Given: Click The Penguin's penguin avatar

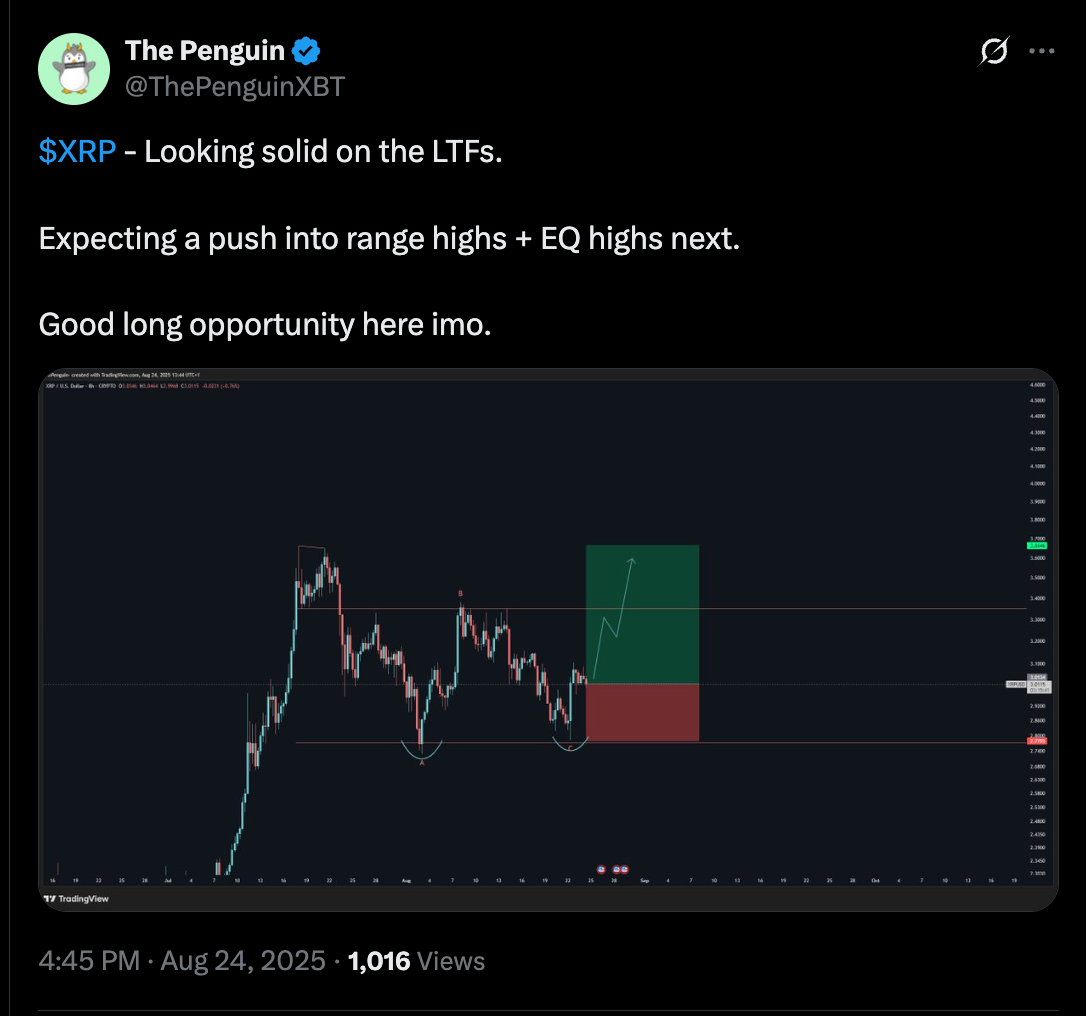Looking at the screenshot, I should click(73, 68).
